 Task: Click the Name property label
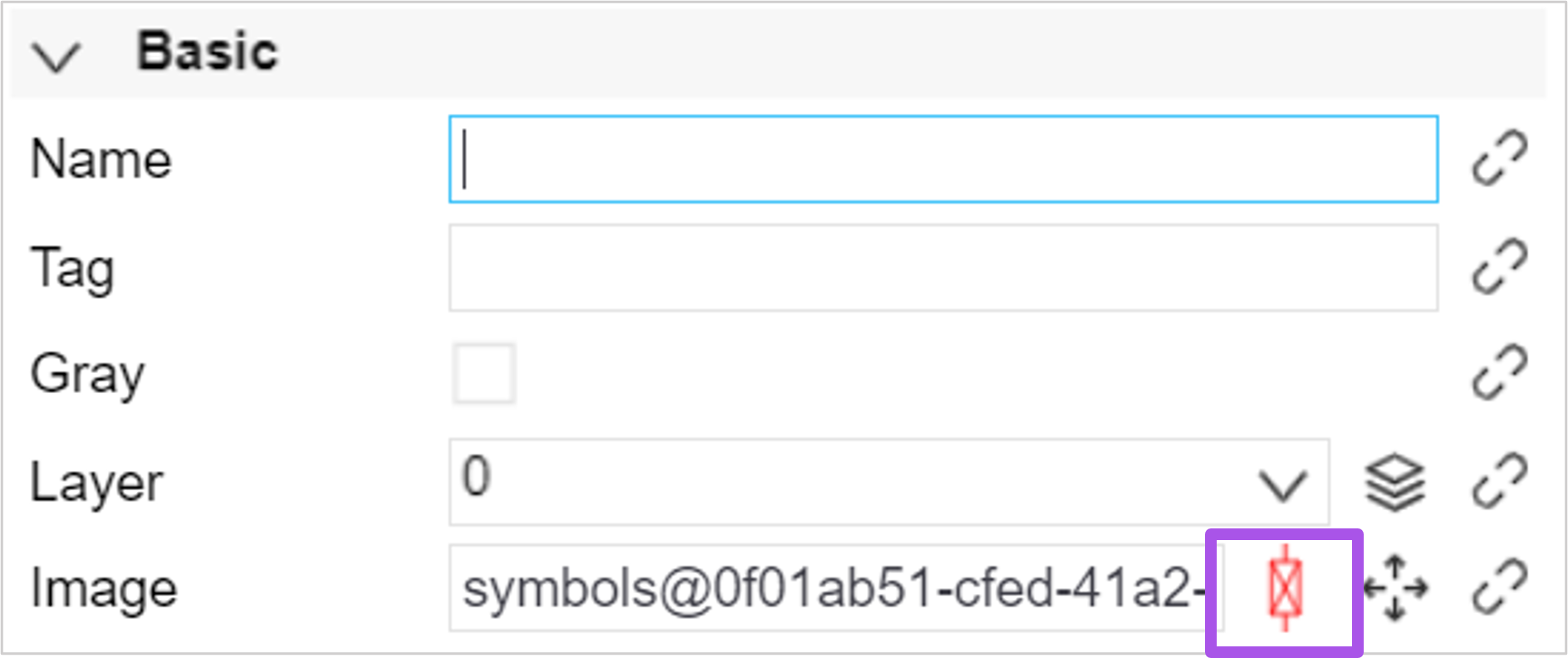pyautogui.click(x=100, y=159)
